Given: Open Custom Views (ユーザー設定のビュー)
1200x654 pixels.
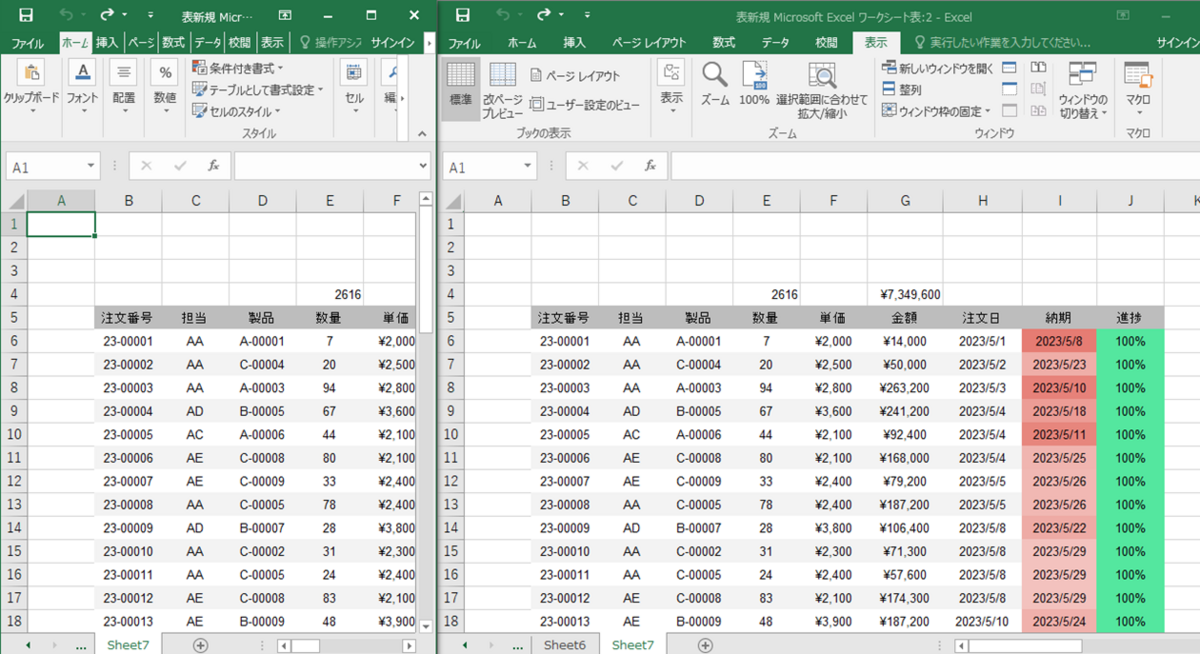Looking at the screenshot, I should (x=585, y=105).
